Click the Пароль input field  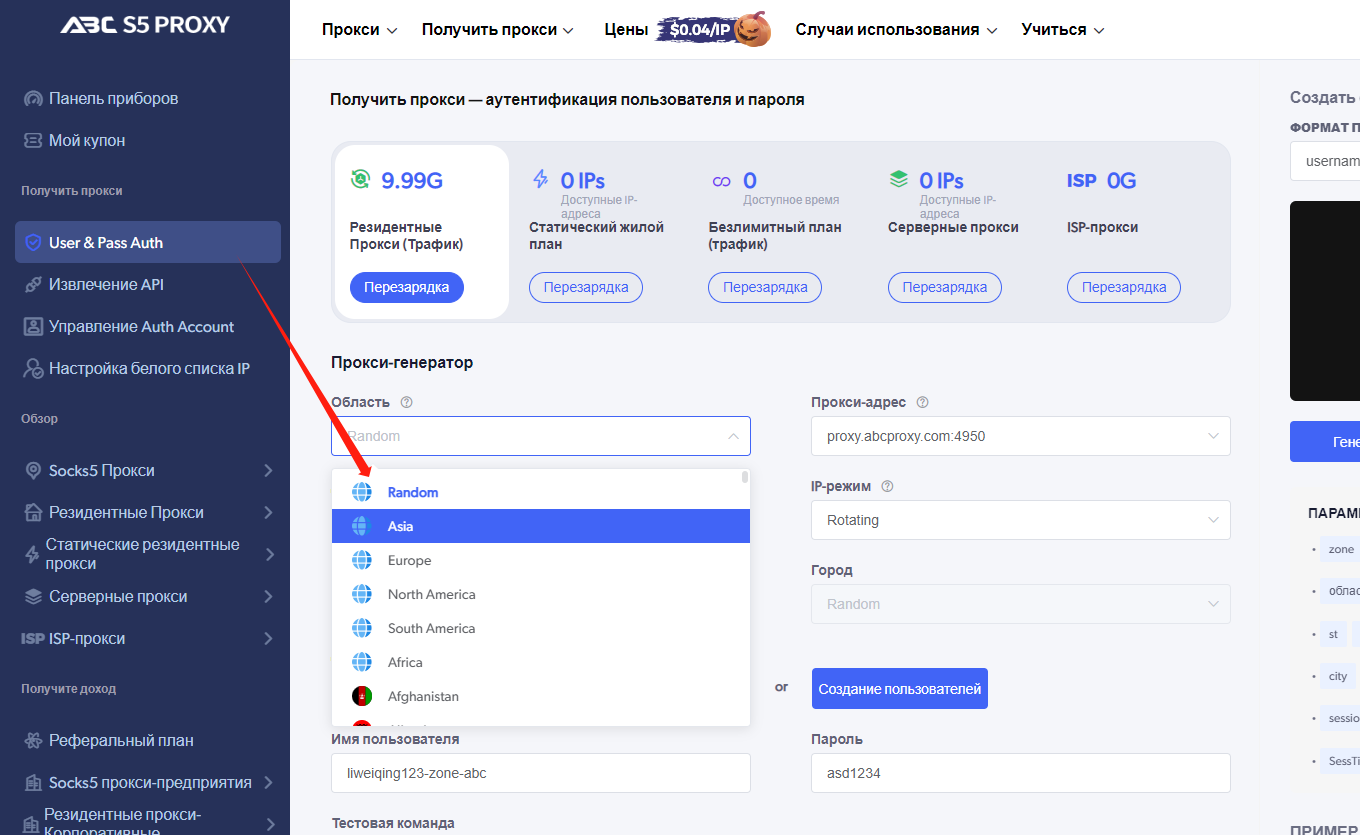[1021, 773]
